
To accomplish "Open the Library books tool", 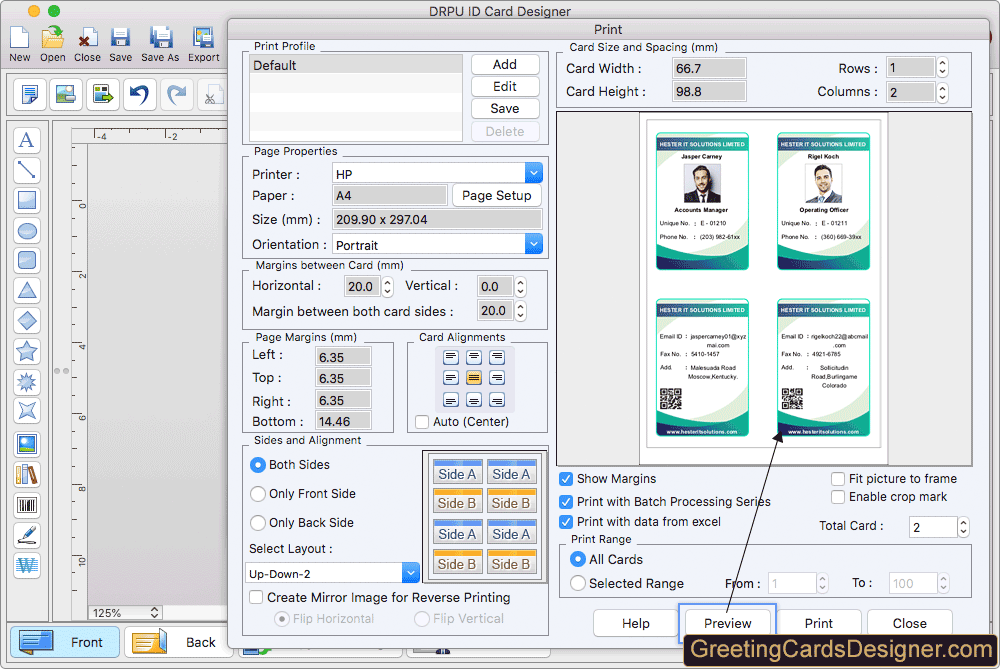I will [x=27, y=474].
